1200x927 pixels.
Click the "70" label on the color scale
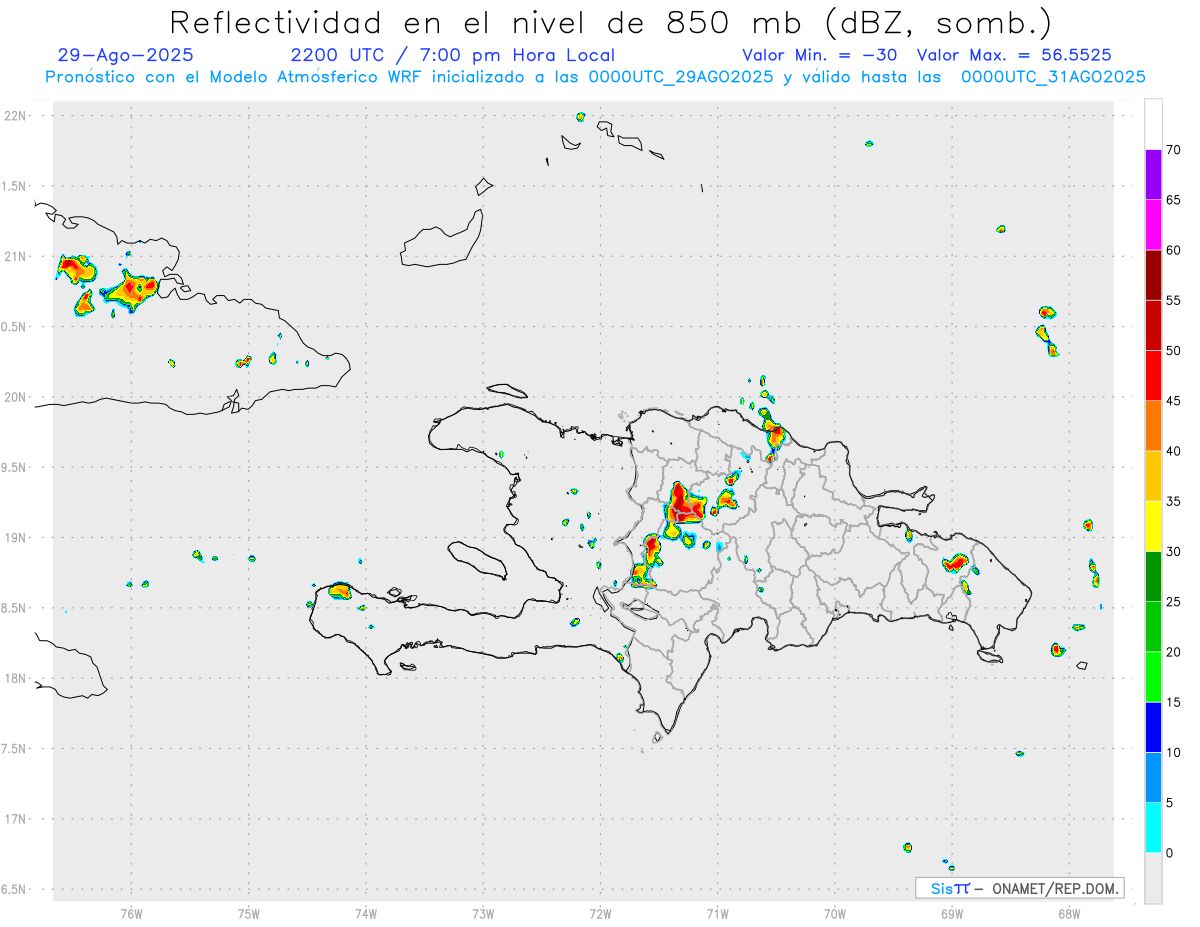coord(1173,150)
